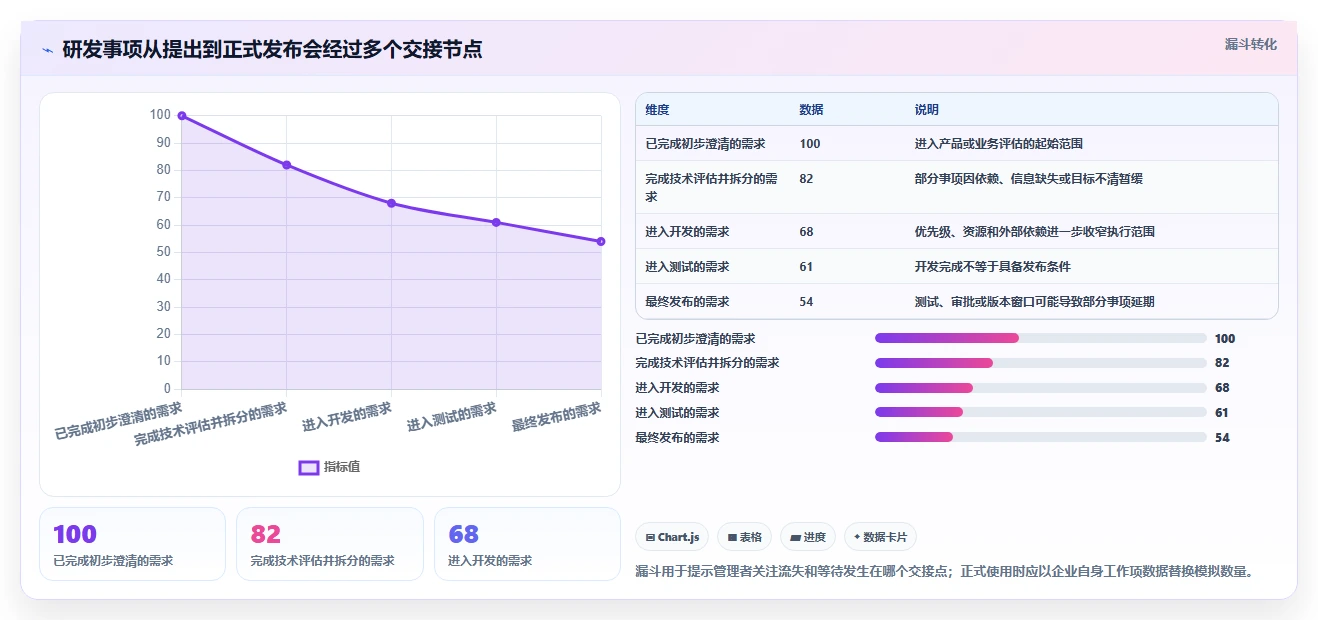Click the progress list label 已完成初步澄清的需求
Screen dimensions: 1318x620
click(695, 339)
